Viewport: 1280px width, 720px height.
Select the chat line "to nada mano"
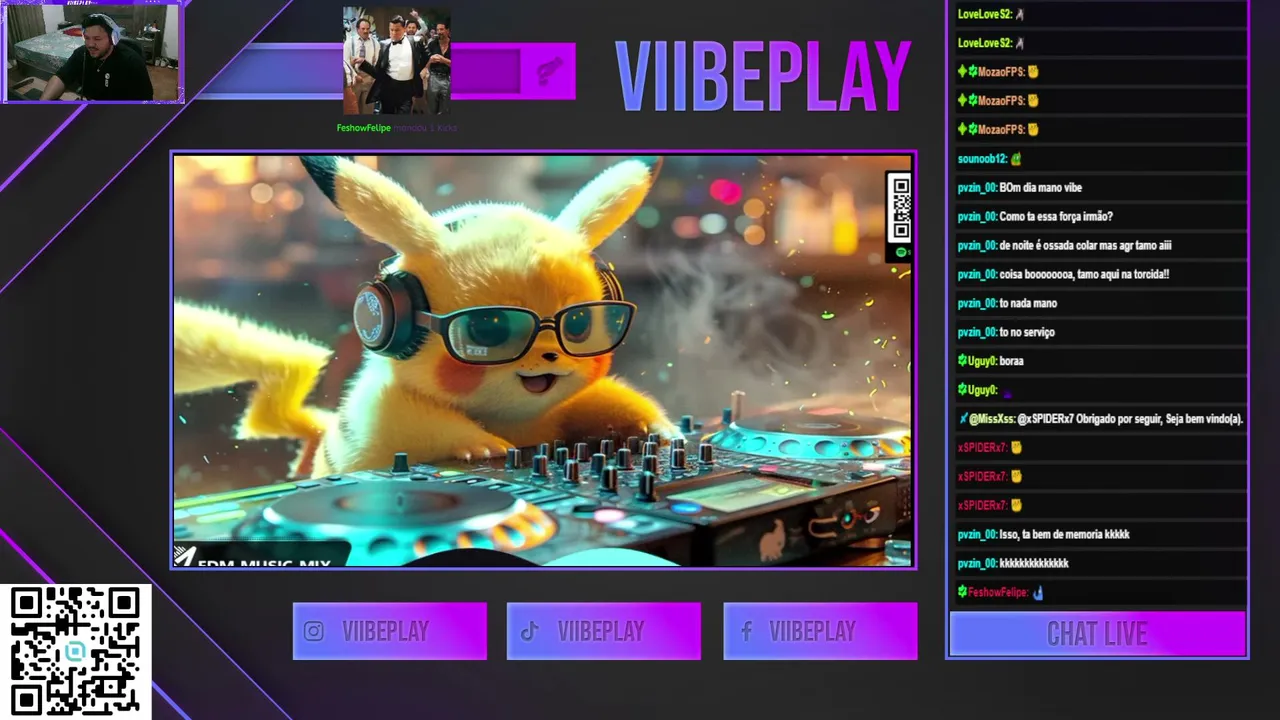1028,304
